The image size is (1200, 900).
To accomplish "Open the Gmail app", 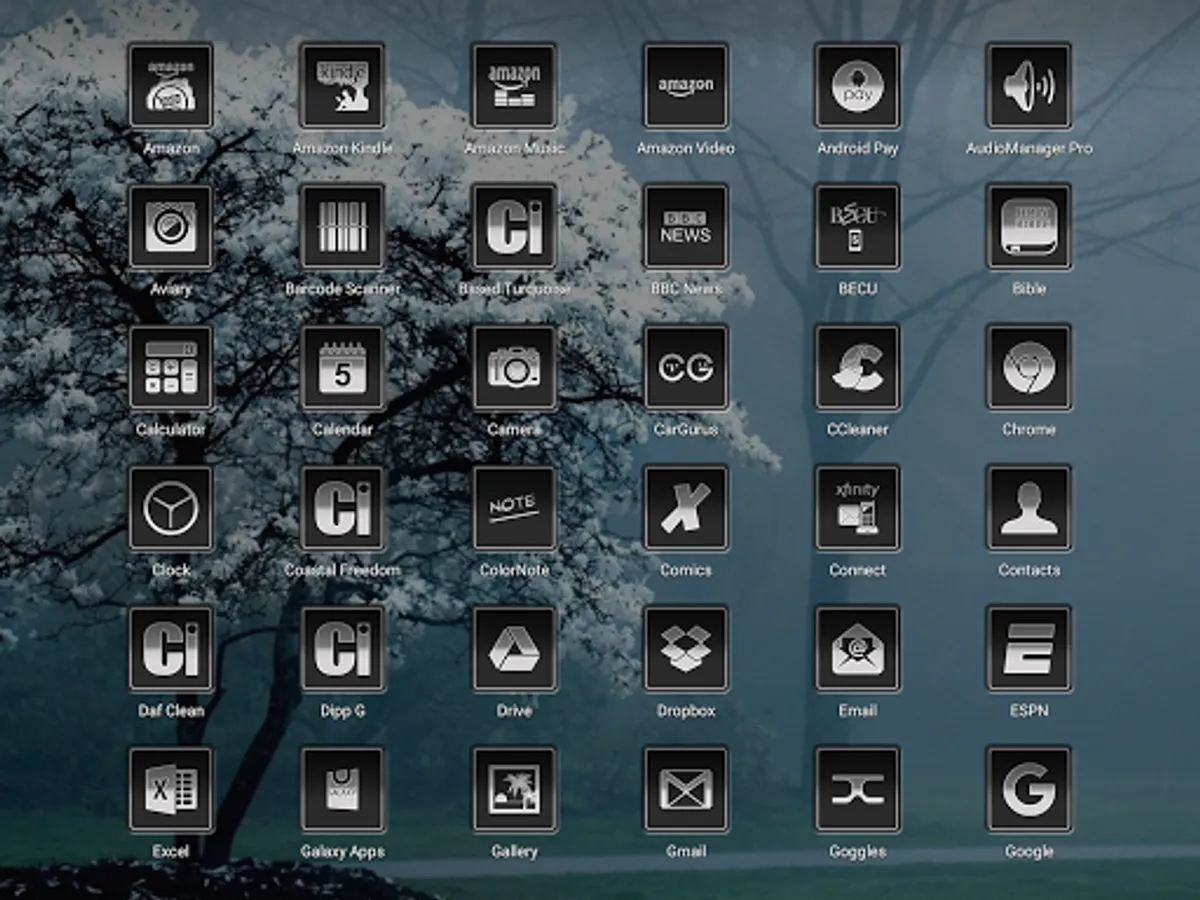I will tap(686, 790).
